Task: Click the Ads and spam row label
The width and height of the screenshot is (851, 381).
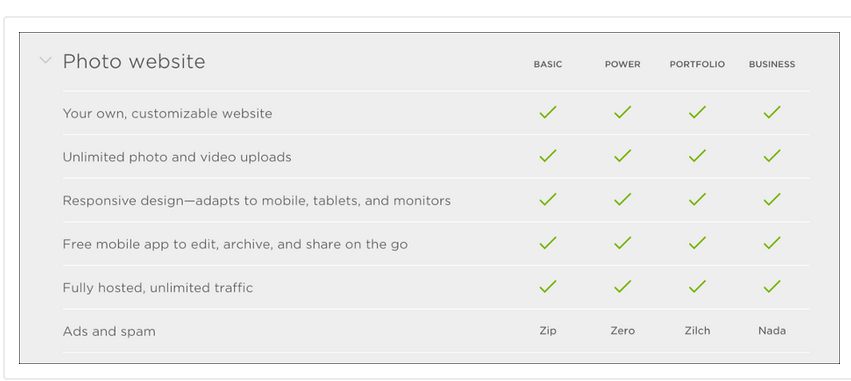Action: click(109, 331)
